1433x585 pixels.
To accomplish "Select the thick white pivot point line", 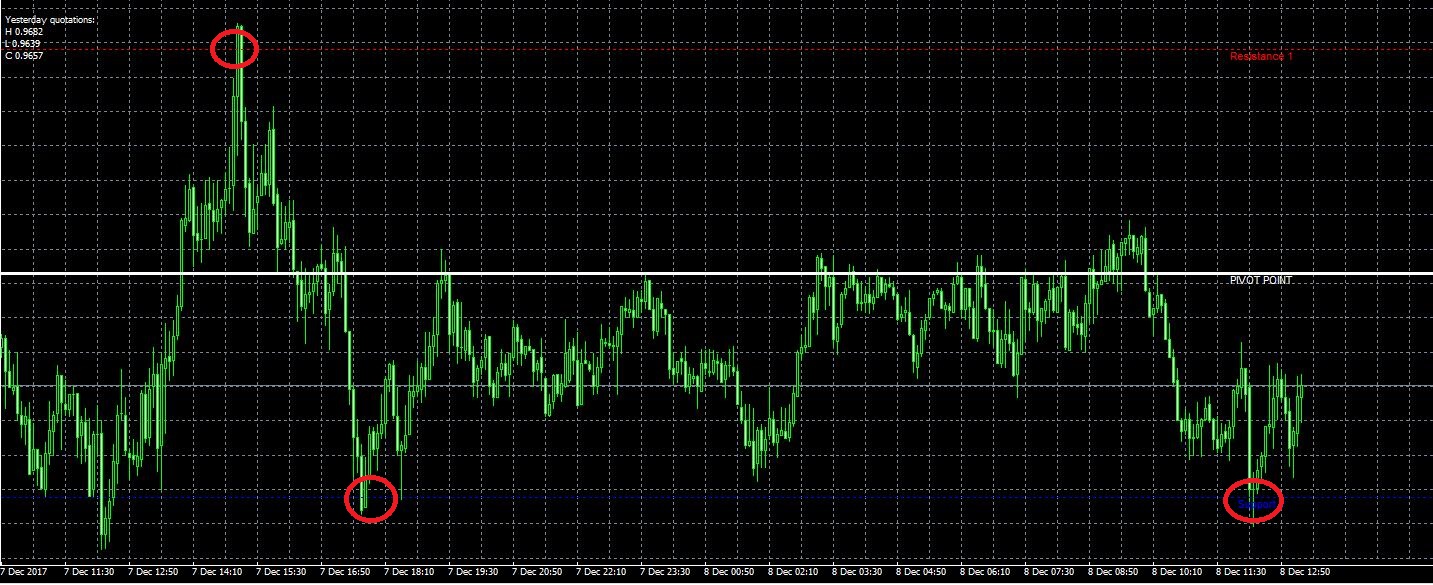I will coord(716,273).
